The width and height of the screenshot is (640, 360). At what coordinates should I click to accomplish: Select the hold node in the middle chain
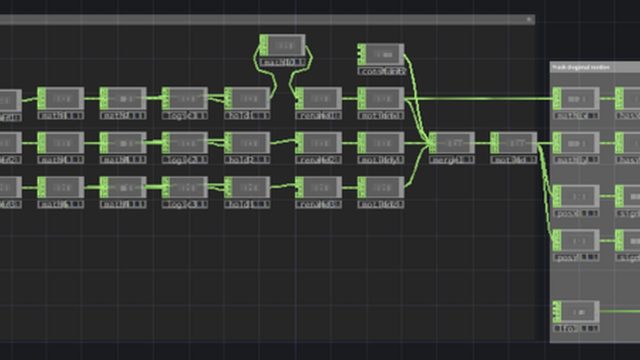point(247,143)
